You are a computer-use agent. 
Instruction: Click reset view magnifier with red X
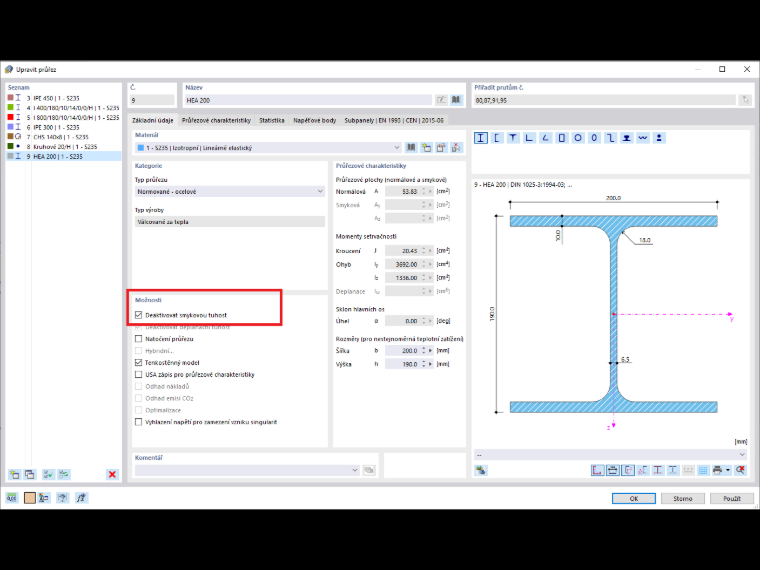click(740, 470)
